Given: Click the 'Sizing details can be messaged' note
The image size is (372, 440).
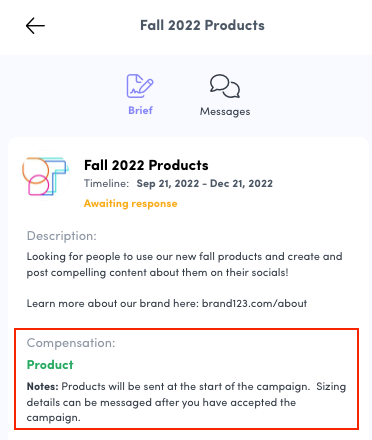Looking at the screenshot, I should (161, 403).
